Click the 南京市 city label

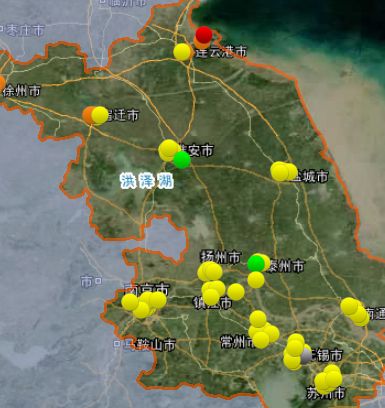tap(146, 289)
